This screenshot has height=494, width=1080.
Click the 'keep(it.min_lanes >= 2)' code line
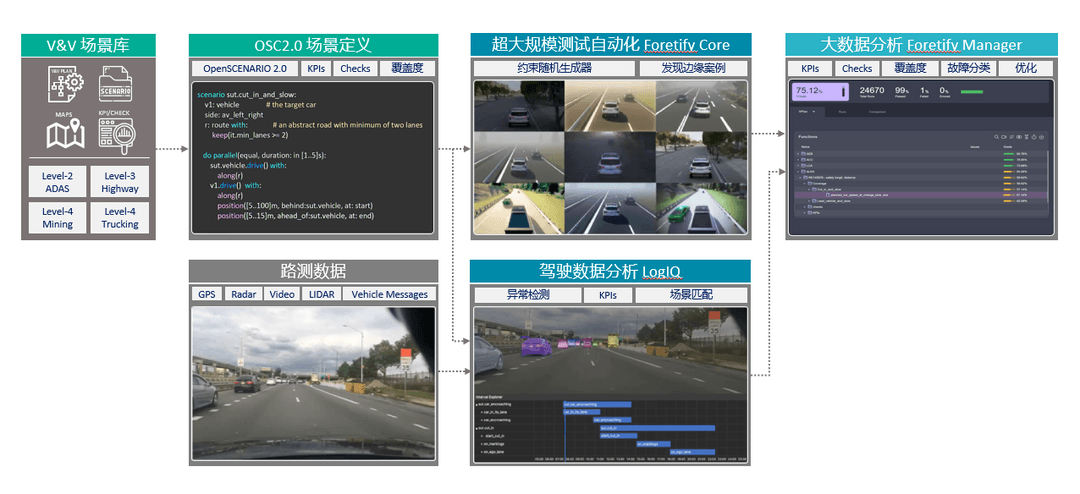249,135
